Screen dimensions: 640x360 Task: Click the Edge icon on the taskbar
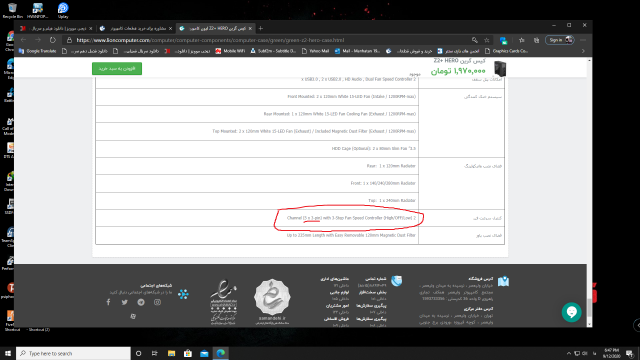coord(221,353)
